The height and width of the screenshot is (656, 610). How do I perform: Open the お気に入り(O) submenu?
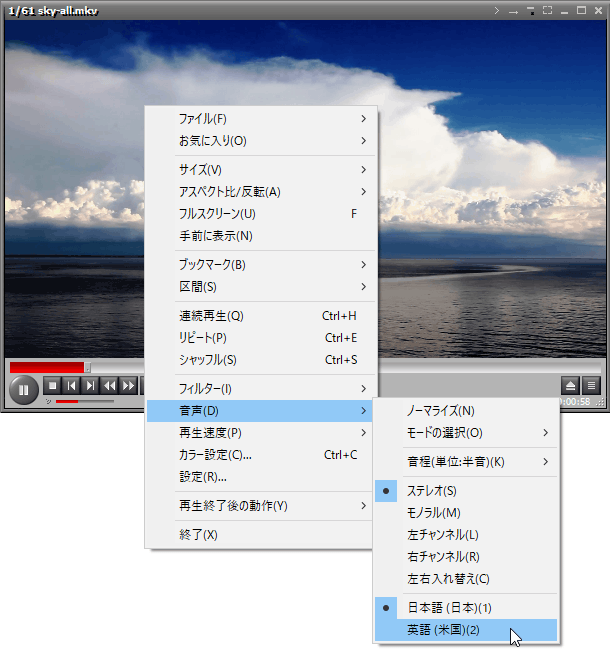(261, 141)
